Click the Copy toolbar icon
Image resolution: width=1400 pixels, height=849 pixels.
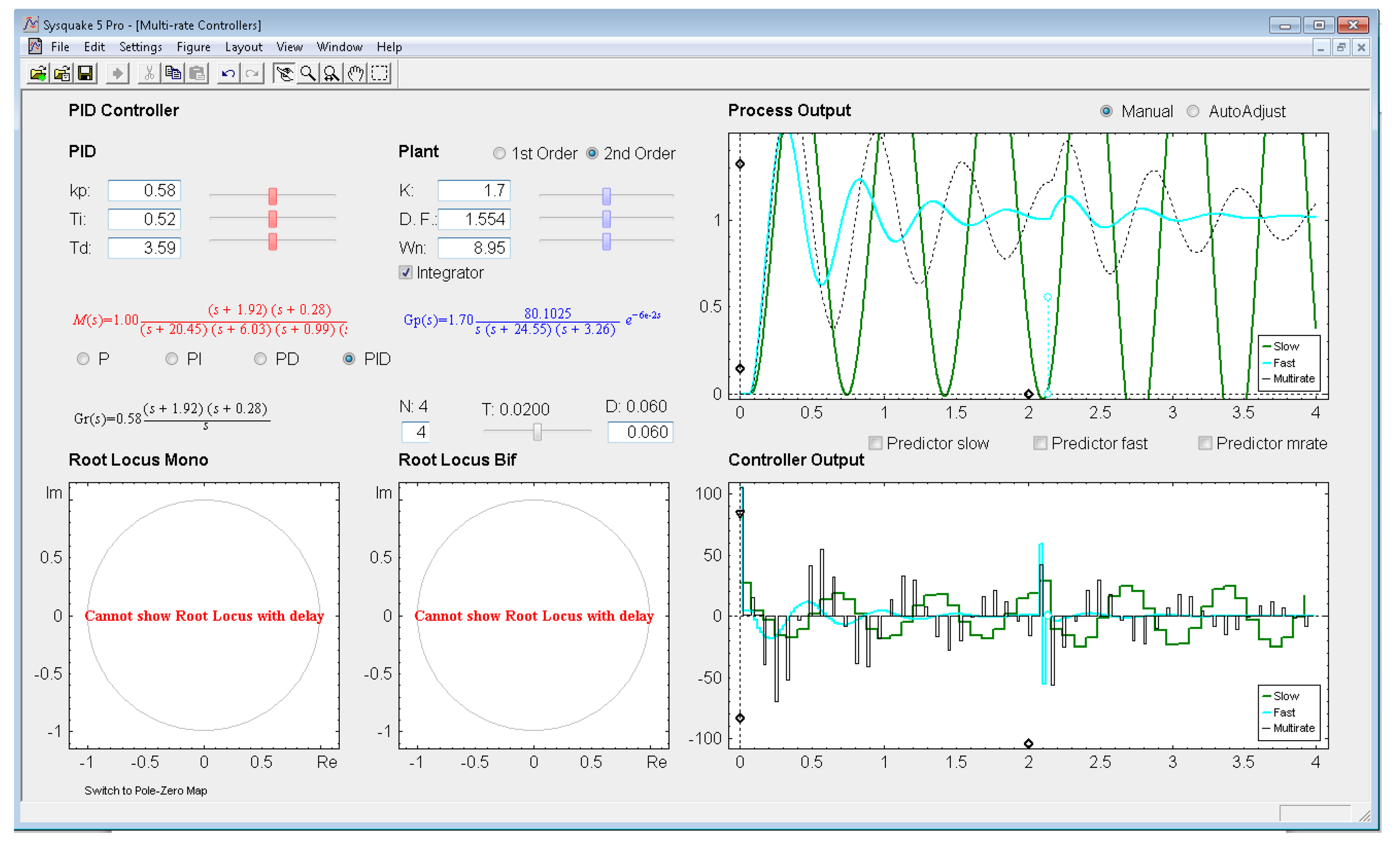pyautogui.click(x=173, y=73)
